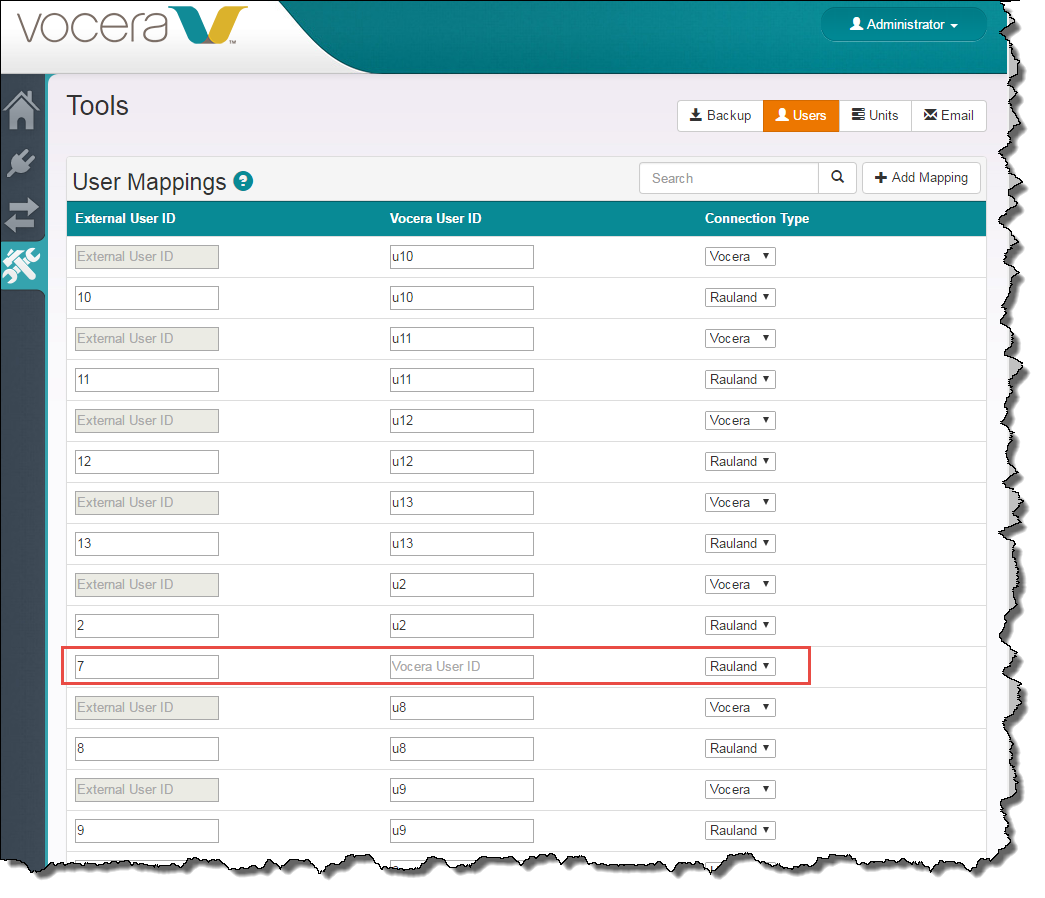
Task: Open Vocera dropdown in disabled u2 row
Action: pyautogui.click(x=740, y=585)
